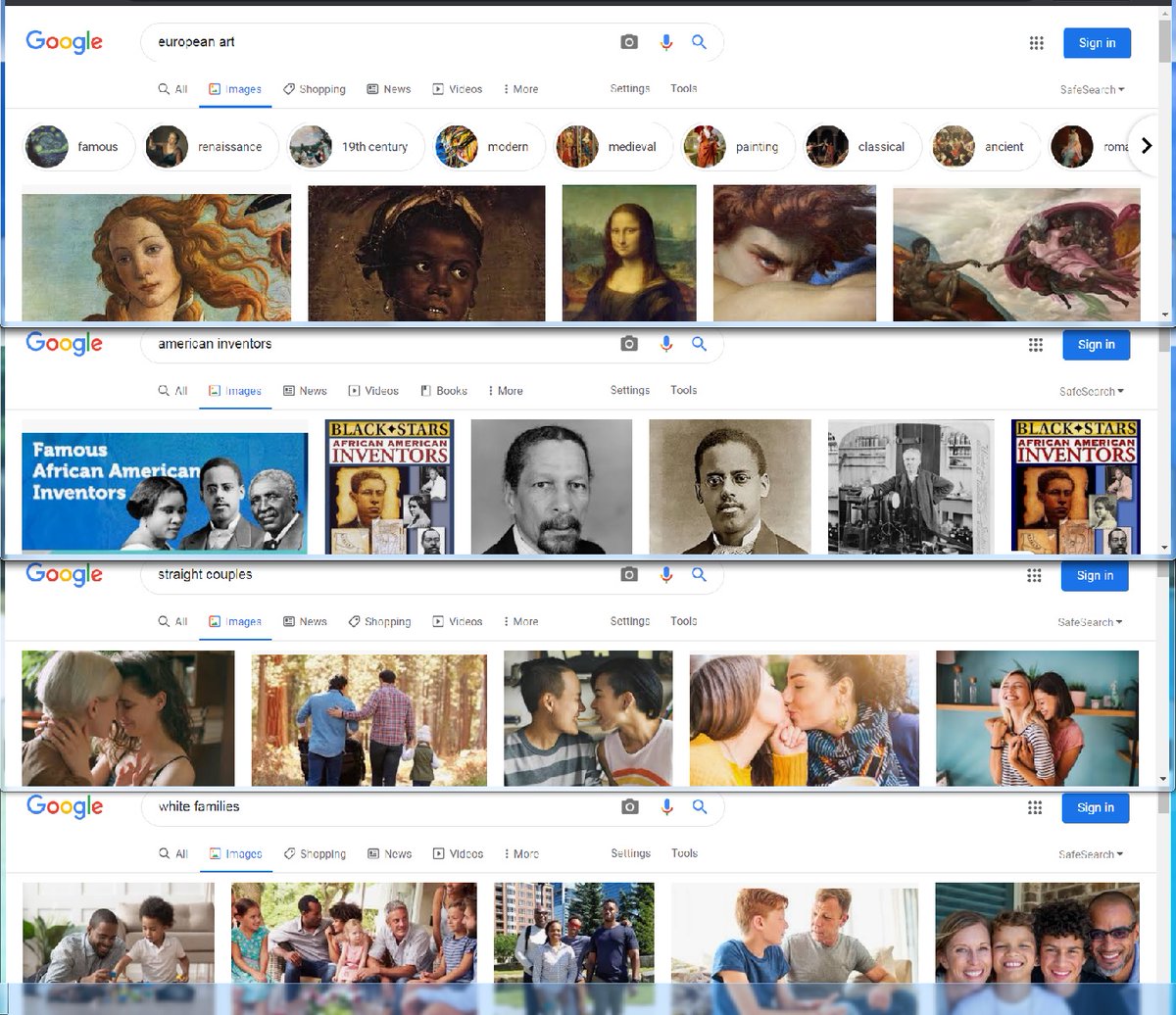This screenshot has width=1176, height=1015.
Task: Open SafeSearch dropdown in white families window
Action: click(x=1091, y=854)
